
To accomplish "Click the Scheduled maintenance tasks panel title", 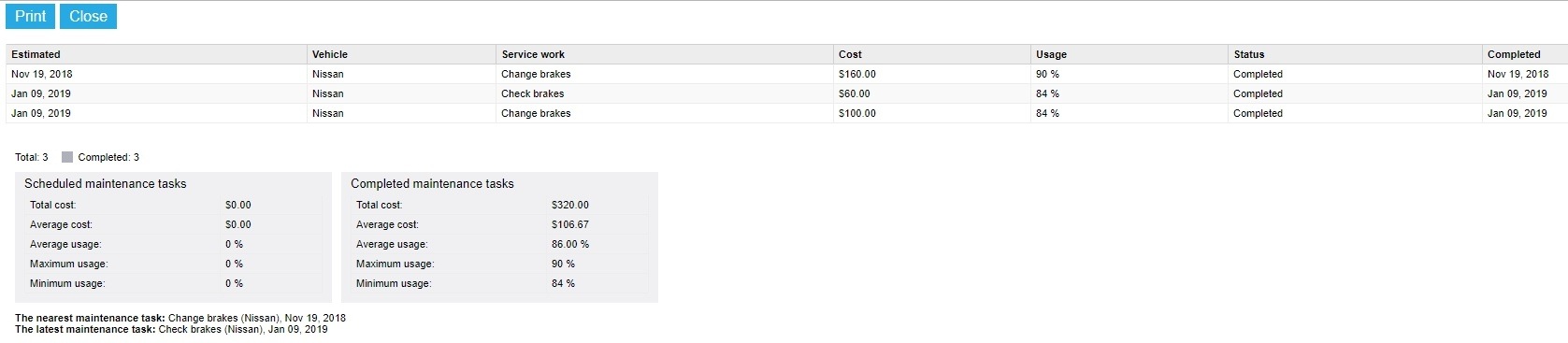I will (x=106, y=184).
